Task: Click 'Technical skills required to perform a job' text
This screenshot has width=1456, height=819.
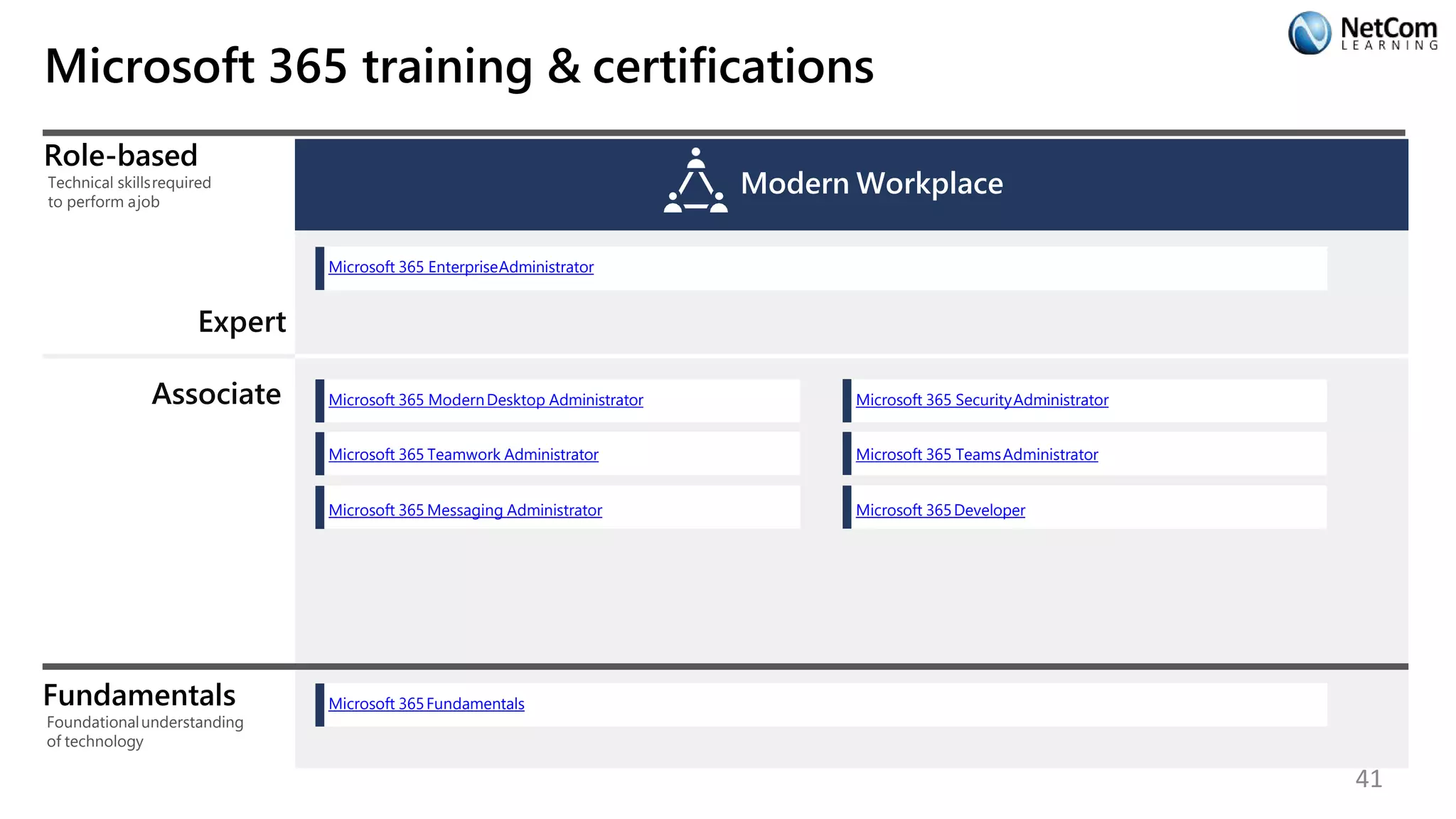Action: (129, 192)
